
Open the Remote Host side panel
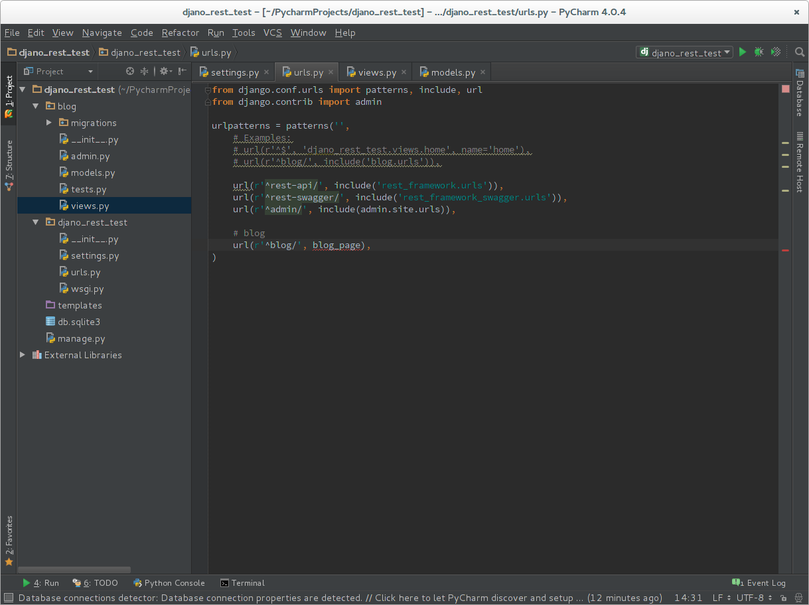[799, 162]
